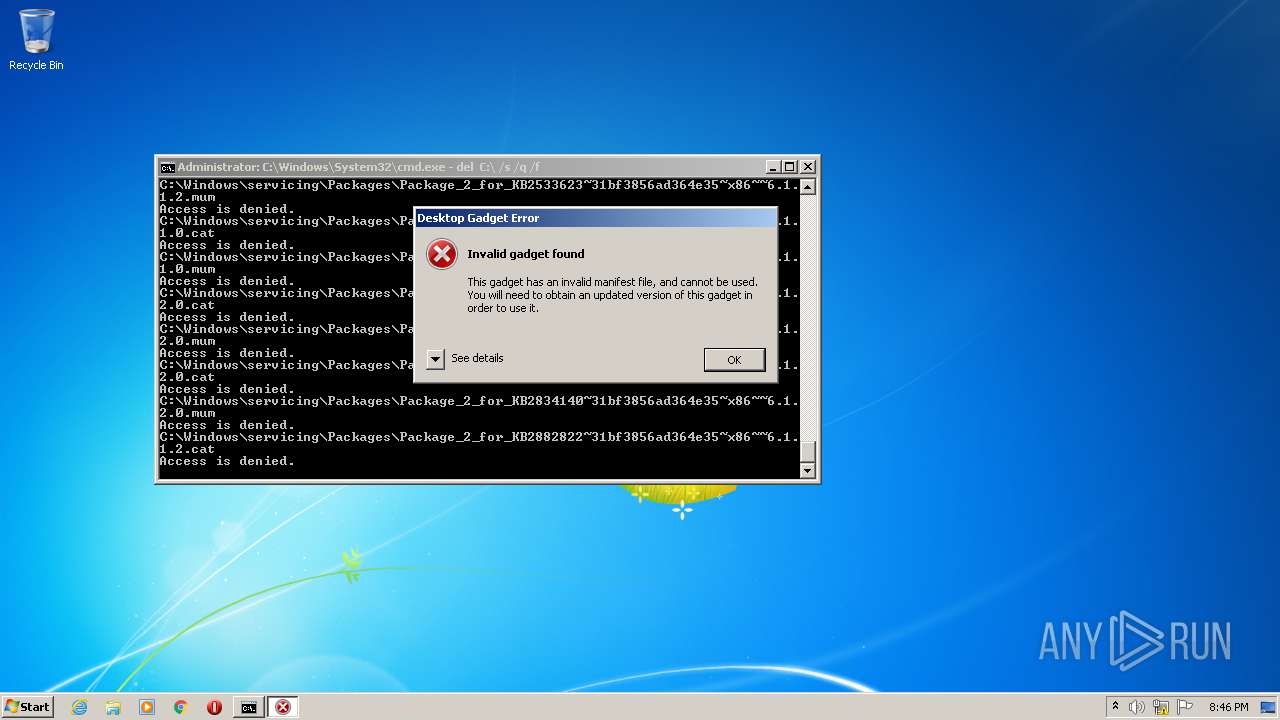
Task: Click OK in Desktop Gadget Error dialog
Action: [734, 360]
